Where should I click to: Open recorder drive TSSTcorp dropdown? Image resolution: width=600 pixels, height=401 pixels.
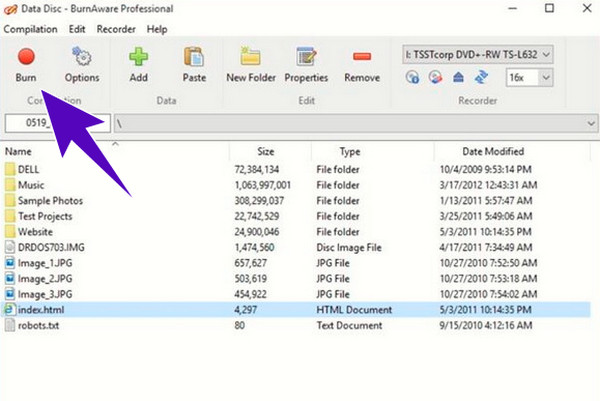coord(477,54)
